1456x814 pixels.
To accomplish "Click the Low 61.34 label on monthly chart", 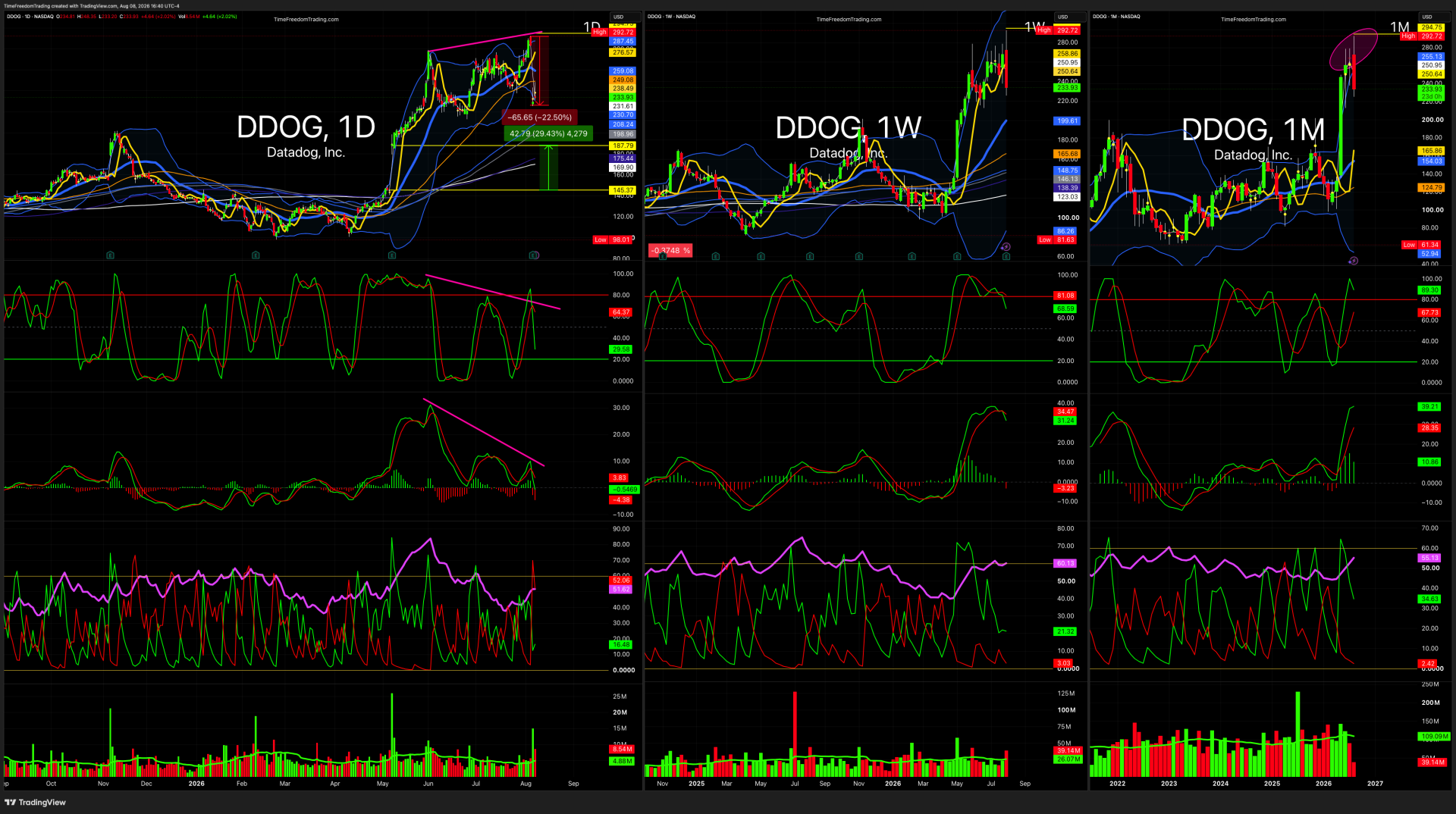I will (x=1422, y=245).
